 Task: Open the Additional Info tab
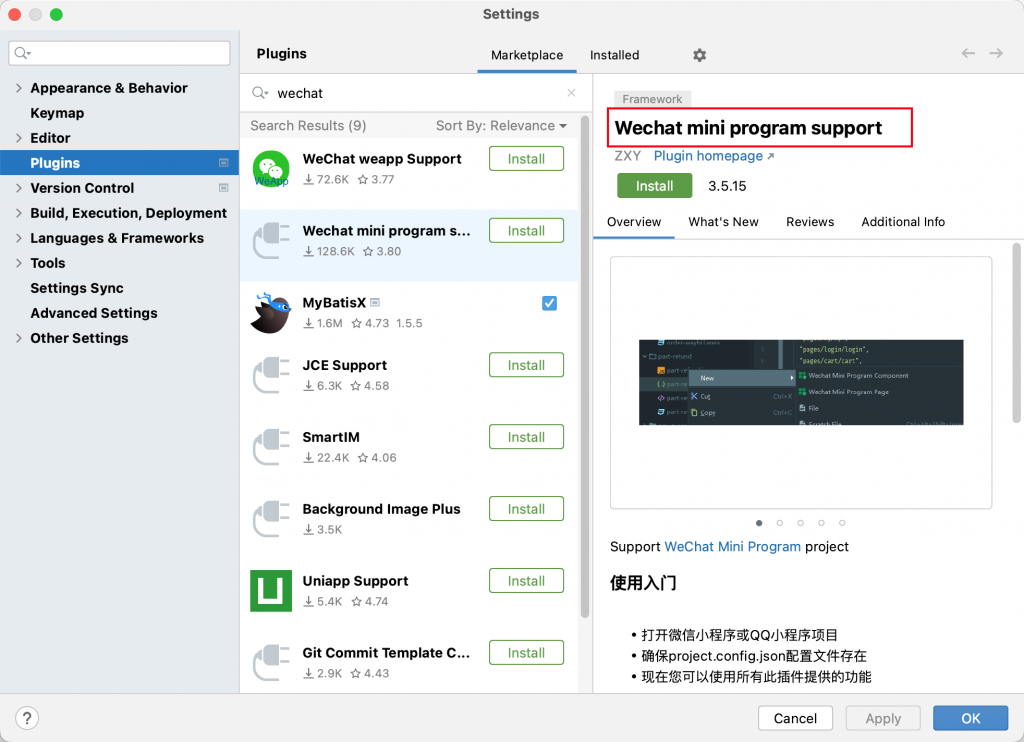903,221
